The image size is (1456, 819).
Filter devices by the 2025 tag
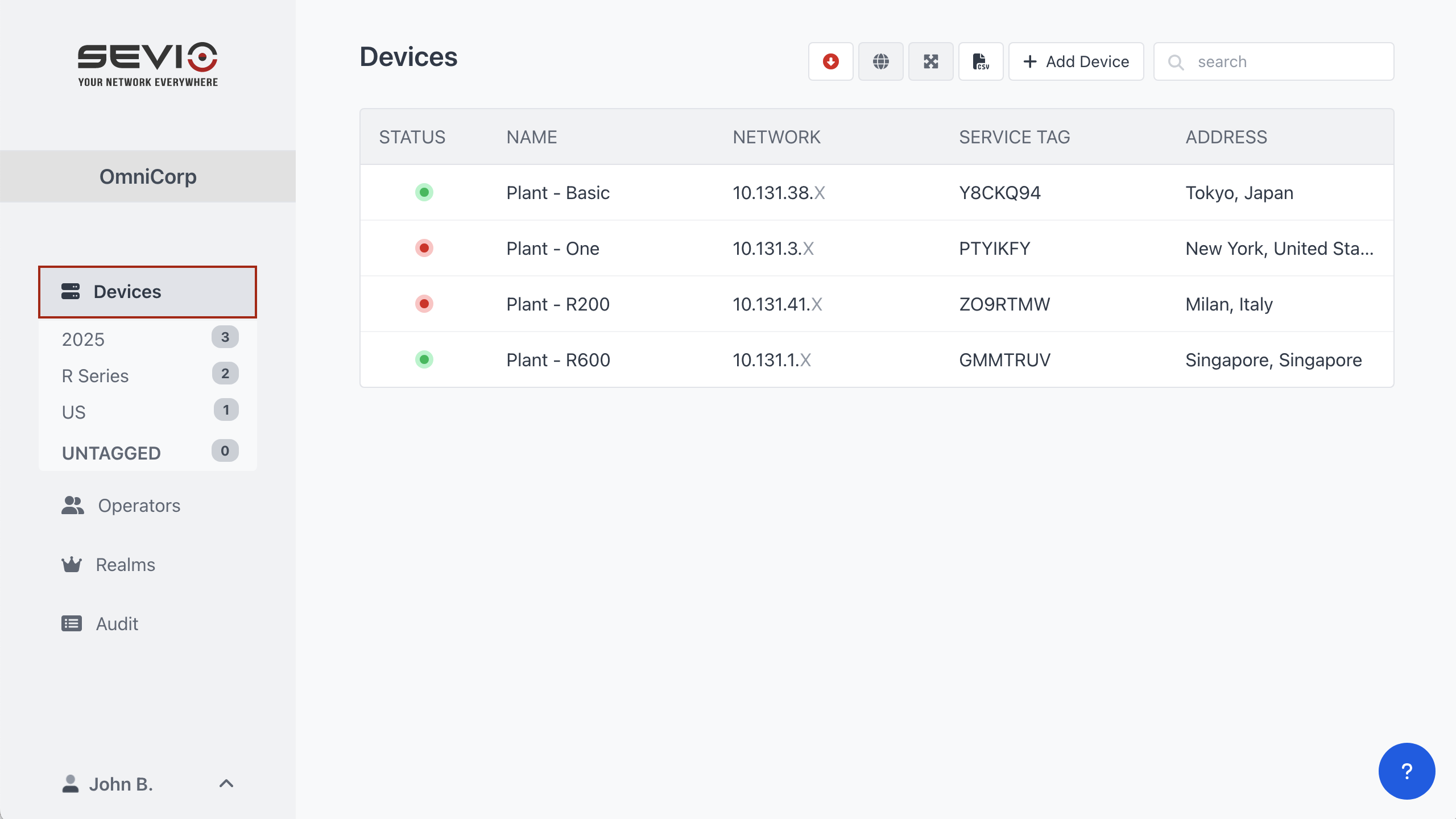[x=84, y=340]
